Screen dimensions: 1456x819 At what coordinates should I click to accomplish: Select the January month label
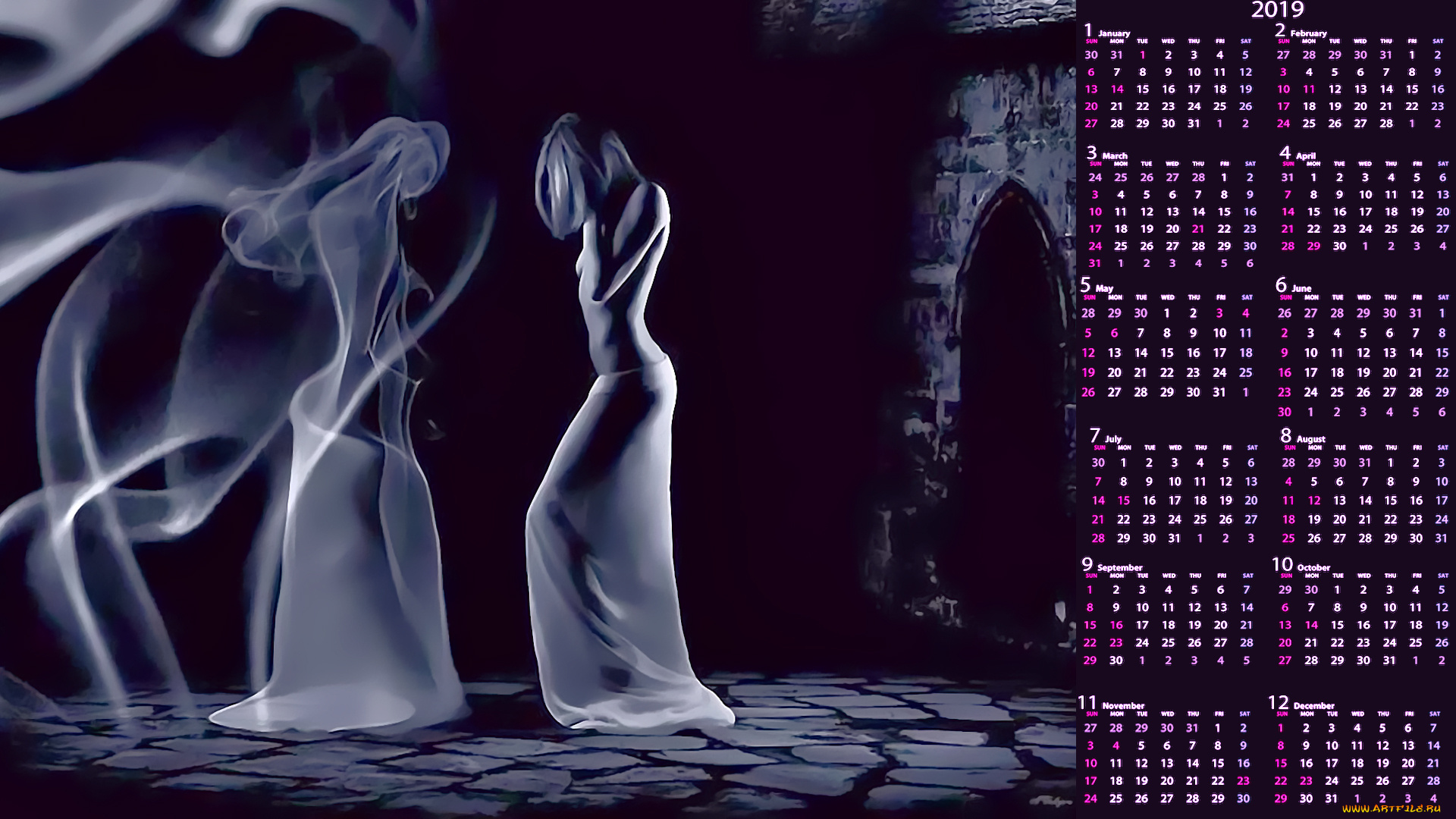coord(1113,33)
